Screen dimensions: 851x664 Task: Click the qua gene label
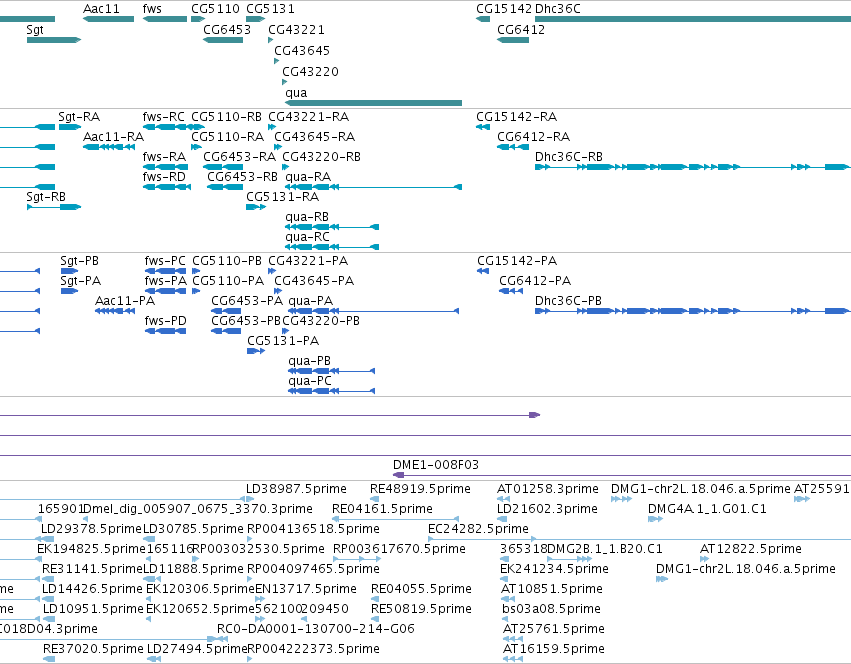296,93
